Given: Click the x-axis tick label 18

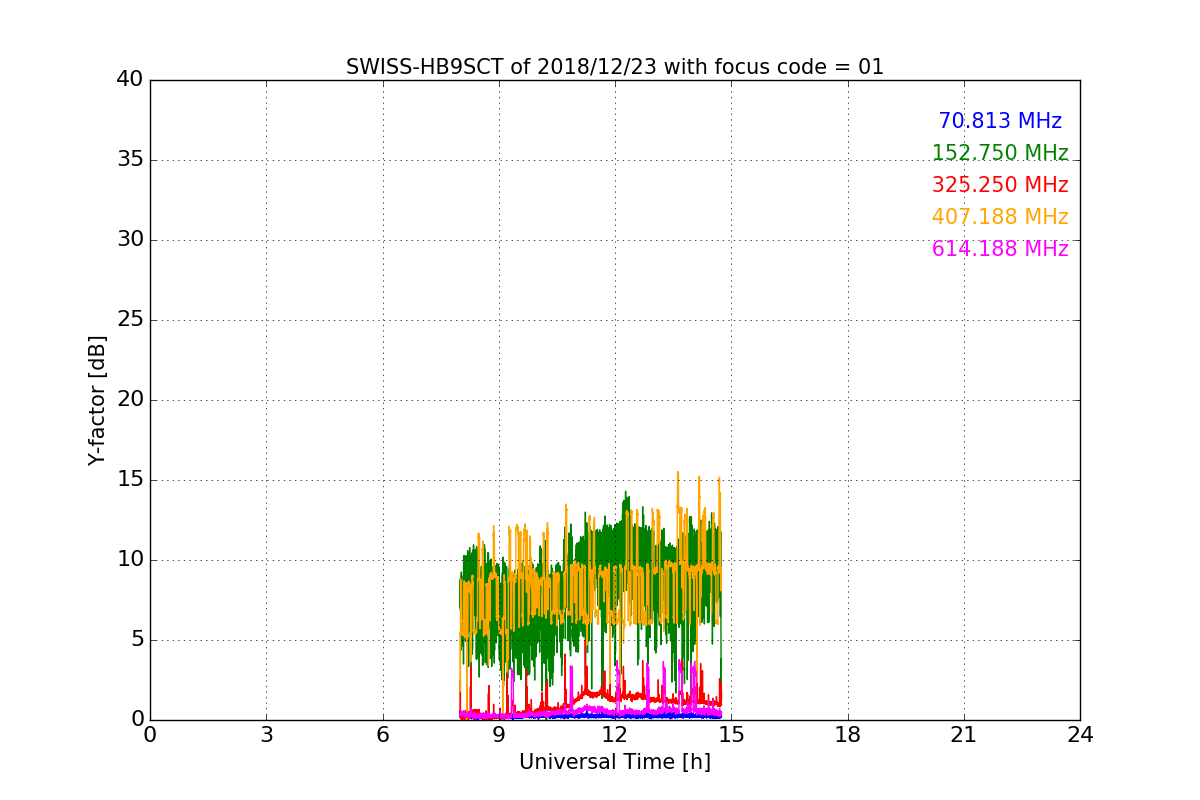Looking at the screenshot, I should tap(848, 735).
